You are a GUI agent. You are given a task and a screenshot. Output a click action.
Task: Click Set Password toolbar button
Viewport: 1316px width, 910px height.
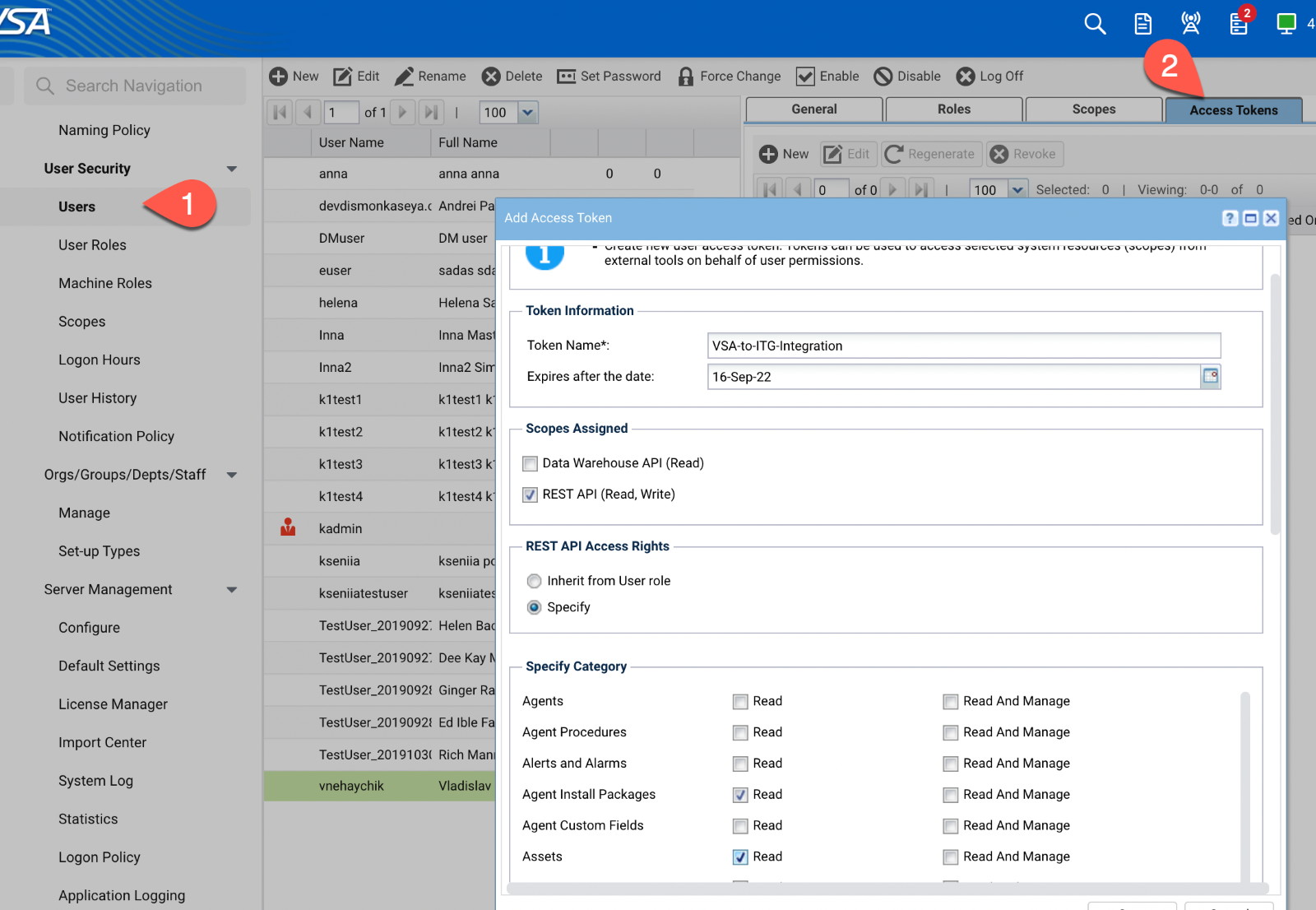[x=609, y=77]
